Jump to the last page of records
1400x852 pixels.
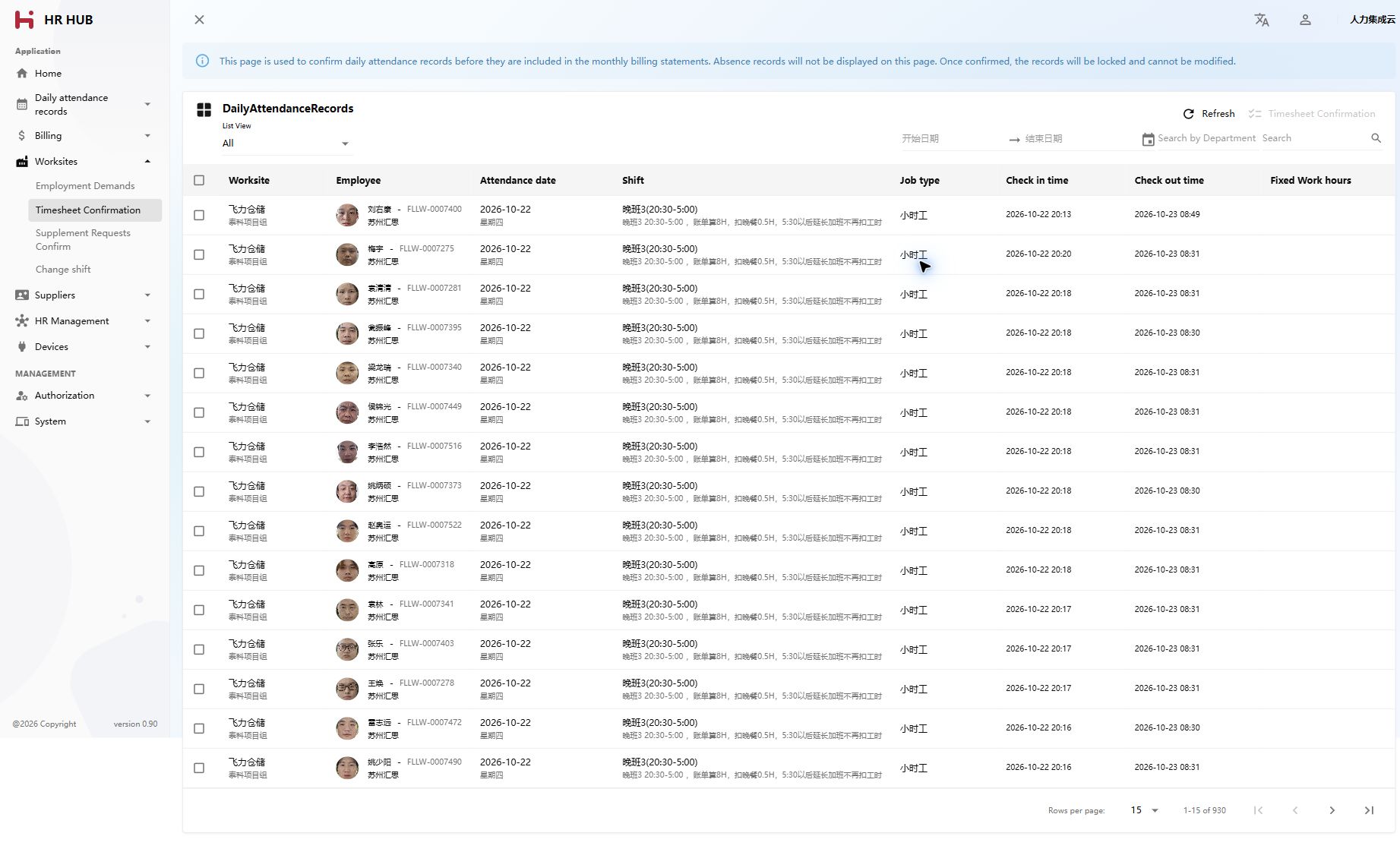(x=1369, y=810)
